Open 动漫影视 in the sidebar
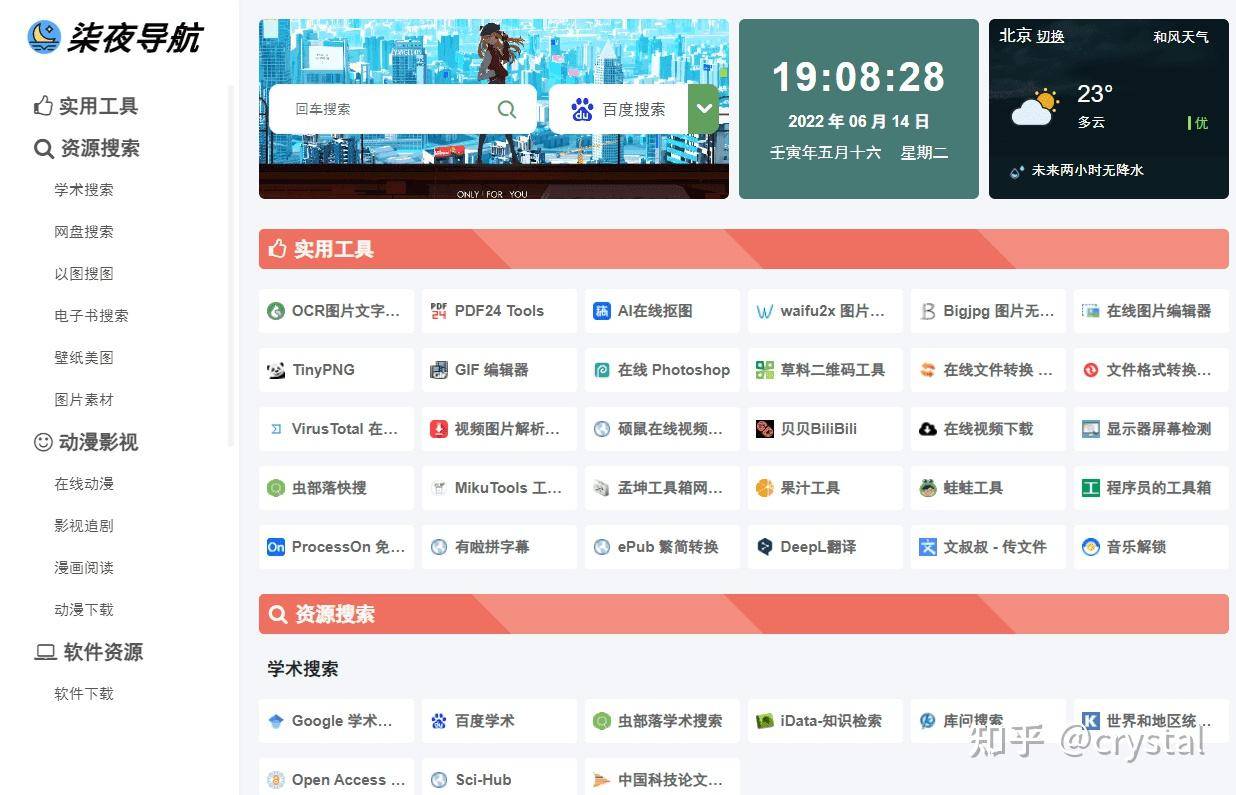 [86, 442]
